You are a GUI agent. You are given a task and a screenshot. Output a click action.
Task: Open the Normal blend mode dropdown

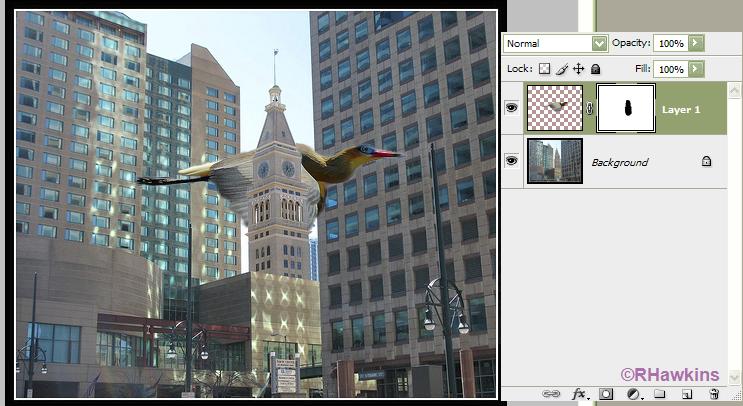pos(556,44)
